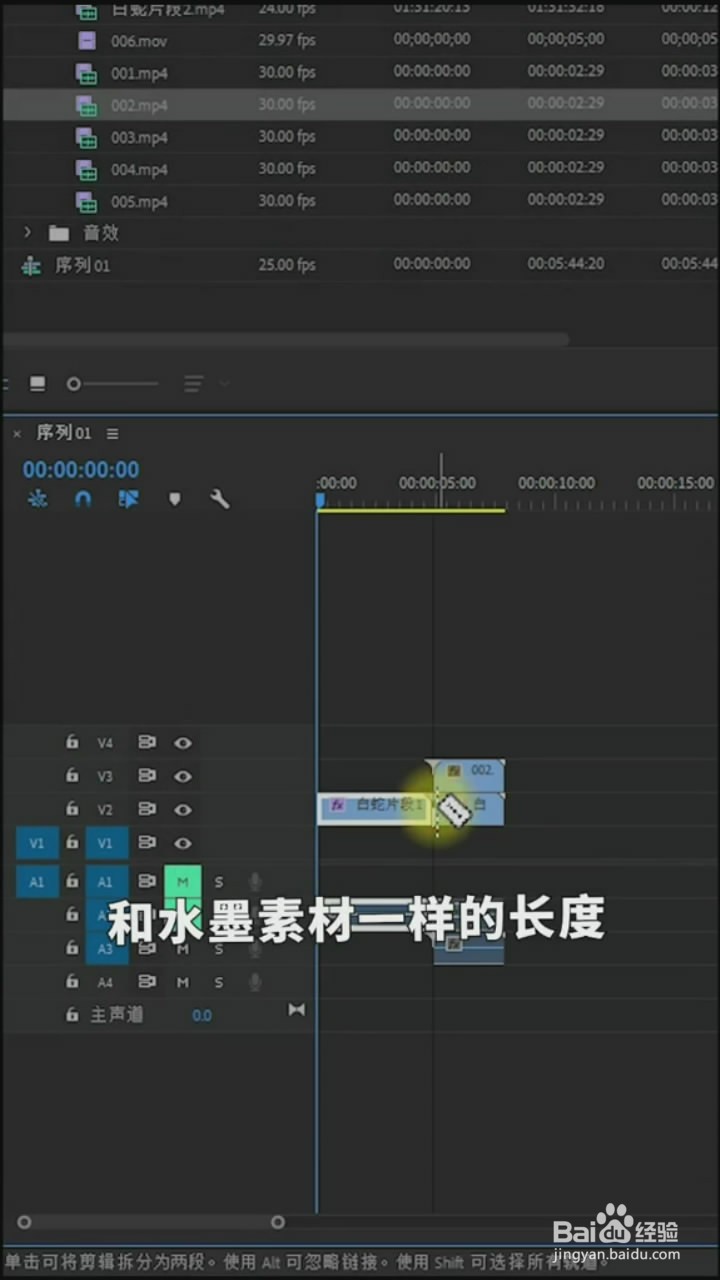Toggle lock on track V1
Screen dimensions: 720x1280
point(71,842)
